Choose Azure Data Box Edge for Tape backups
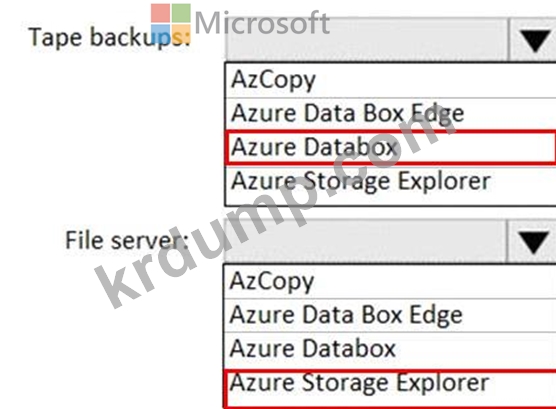The height and width of the screenshot is (409, 556). 390,114
